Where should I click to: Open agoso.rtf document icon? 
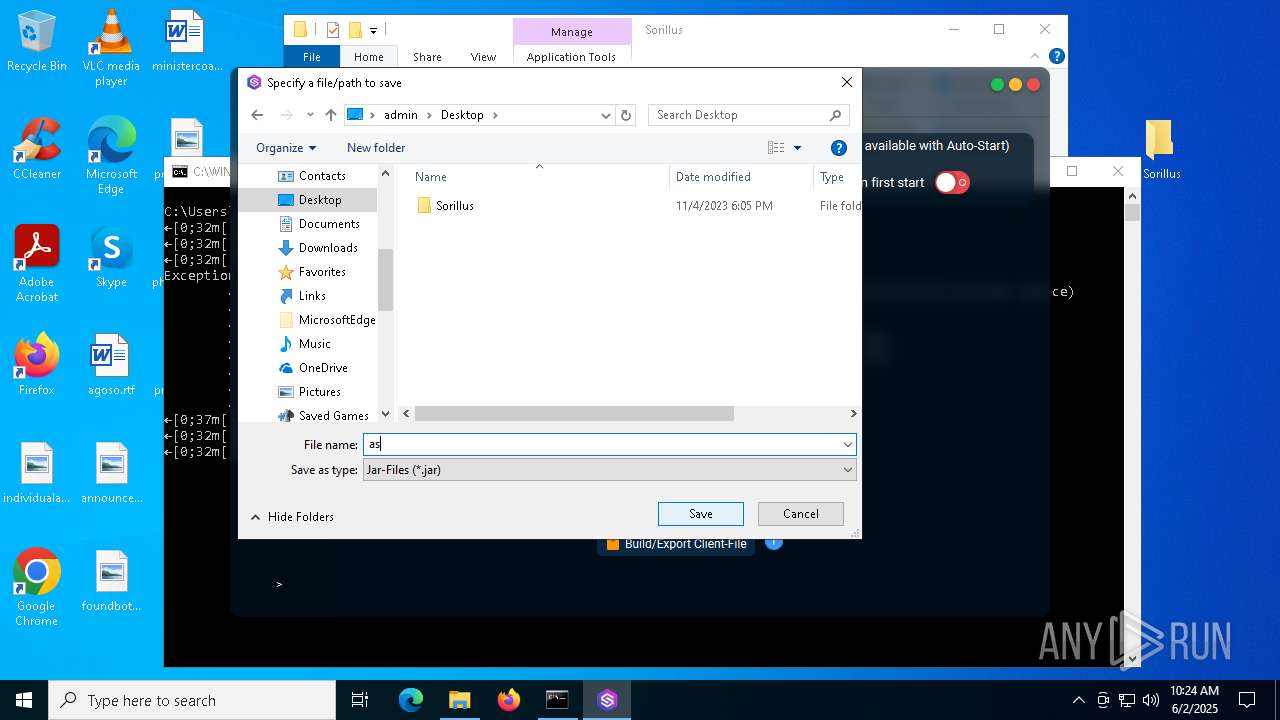coord(111,365)
